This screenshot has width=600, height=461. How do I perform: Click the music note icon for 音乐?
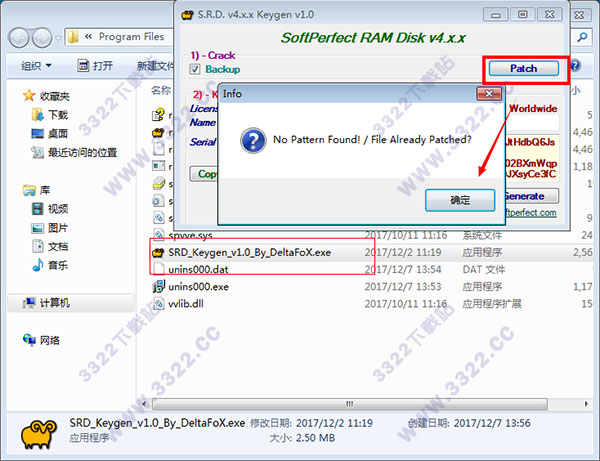[38, 265]
